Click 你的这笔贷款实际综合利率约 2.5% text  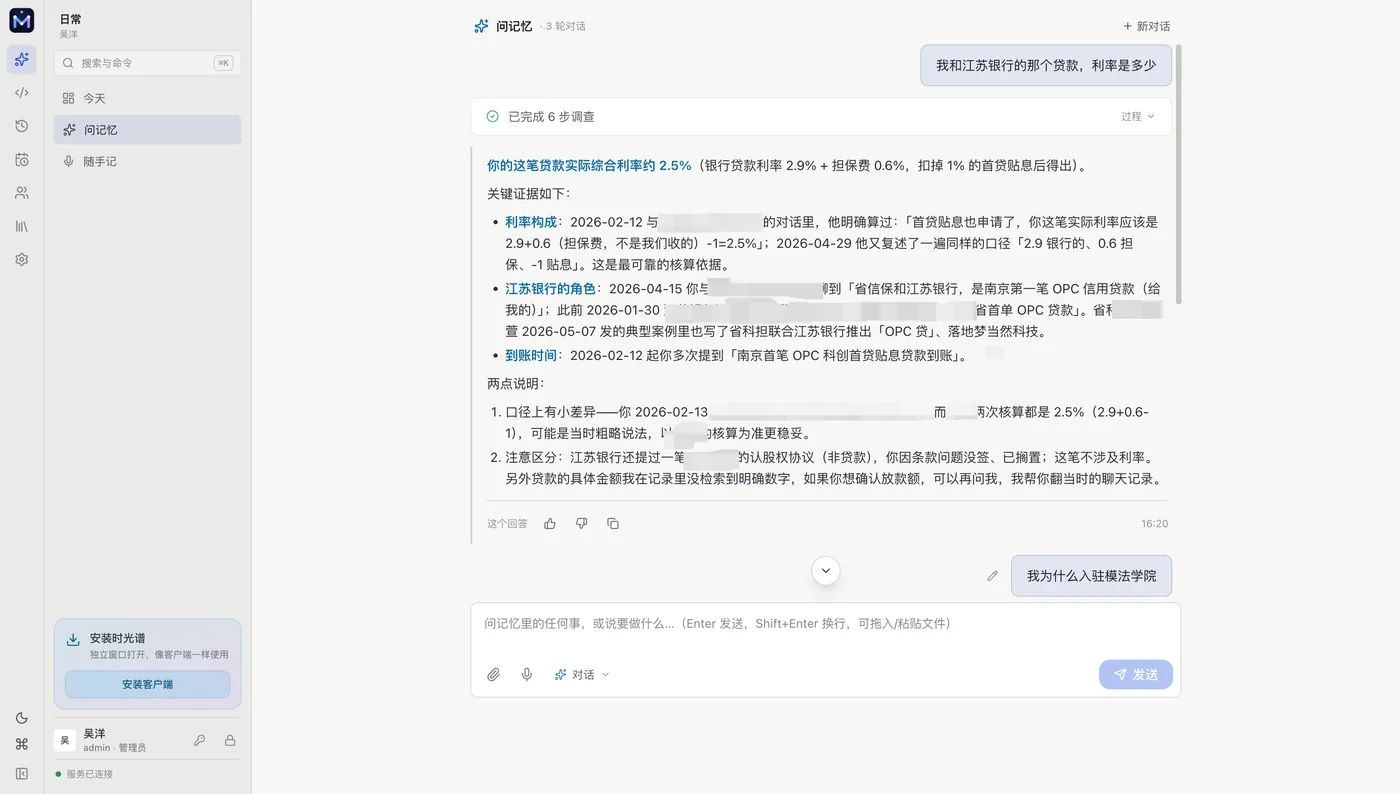[589, 166]
